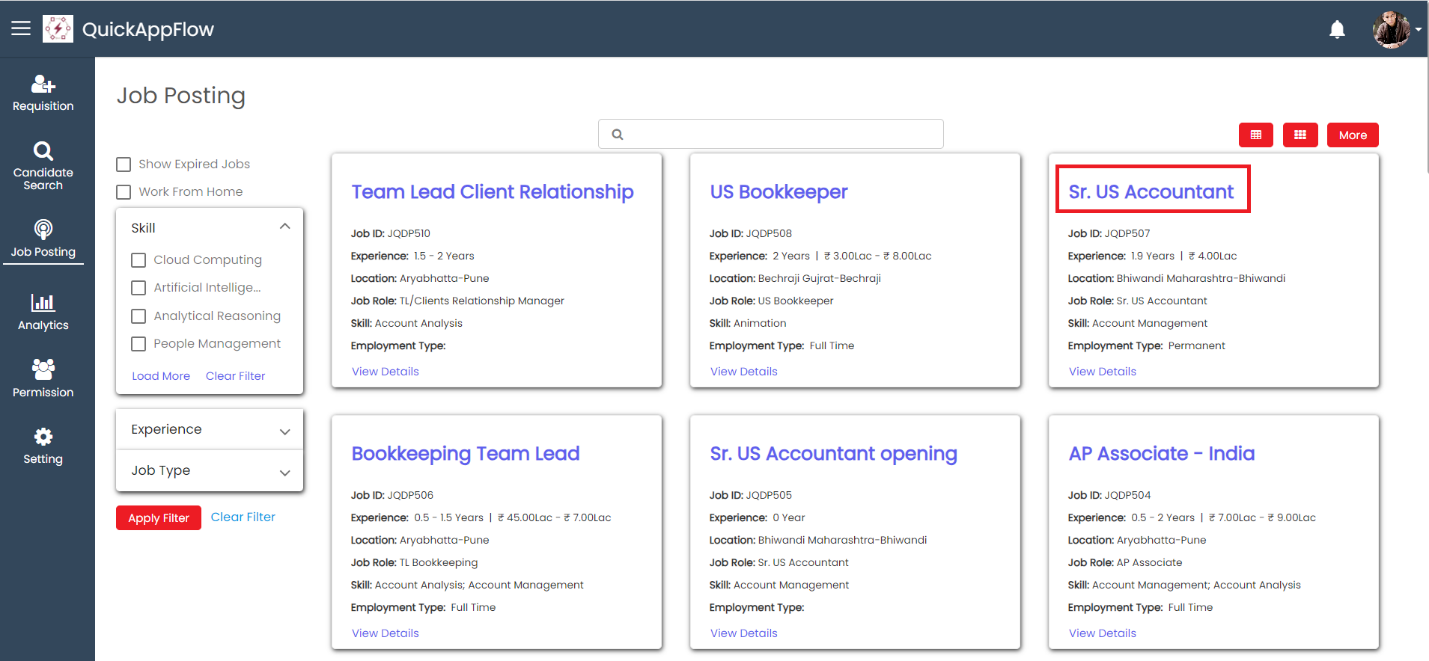
Task: Click the job search input field
Action: click(x=770, y=134)
